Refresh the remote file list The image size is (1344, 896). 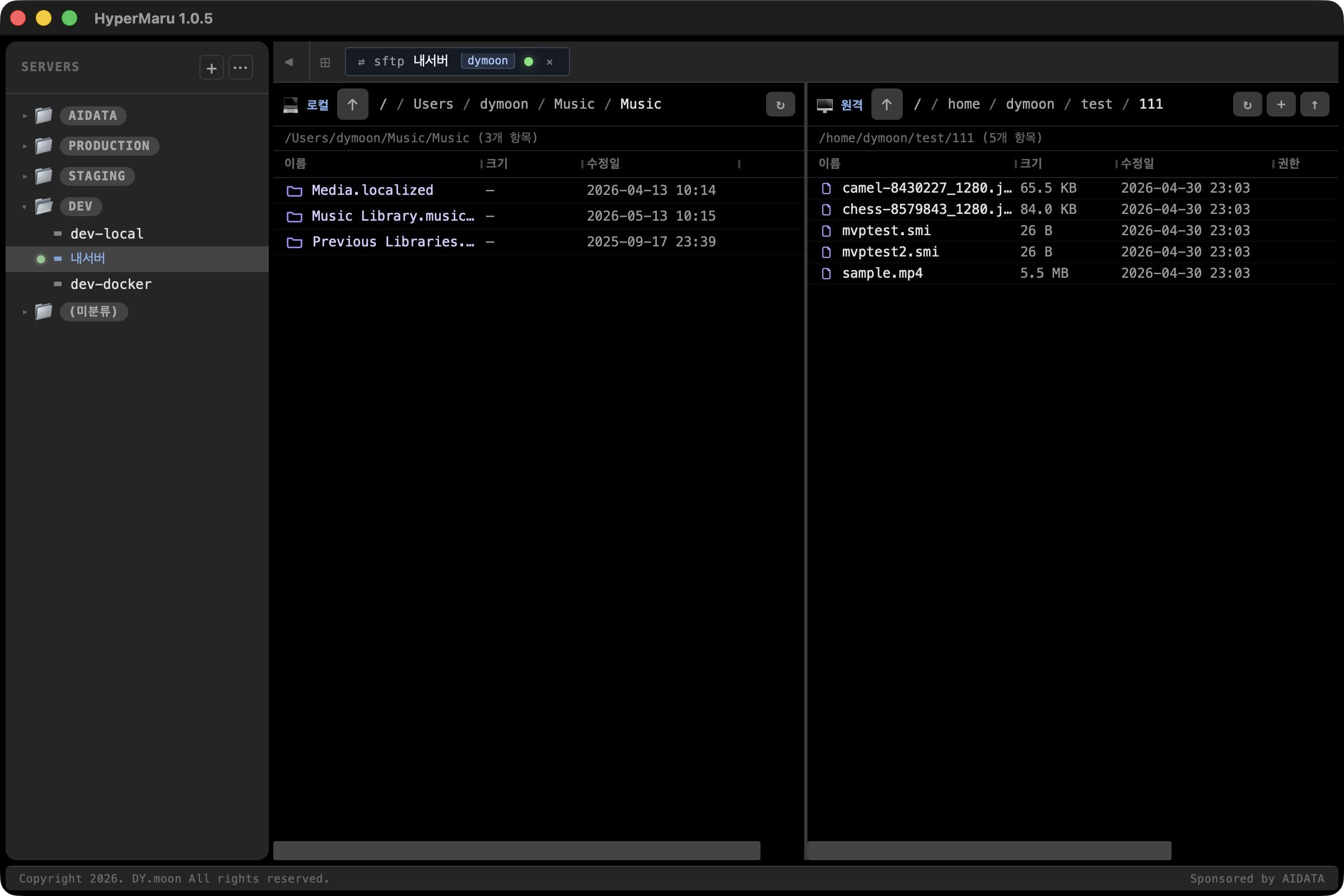point(1248,105)
